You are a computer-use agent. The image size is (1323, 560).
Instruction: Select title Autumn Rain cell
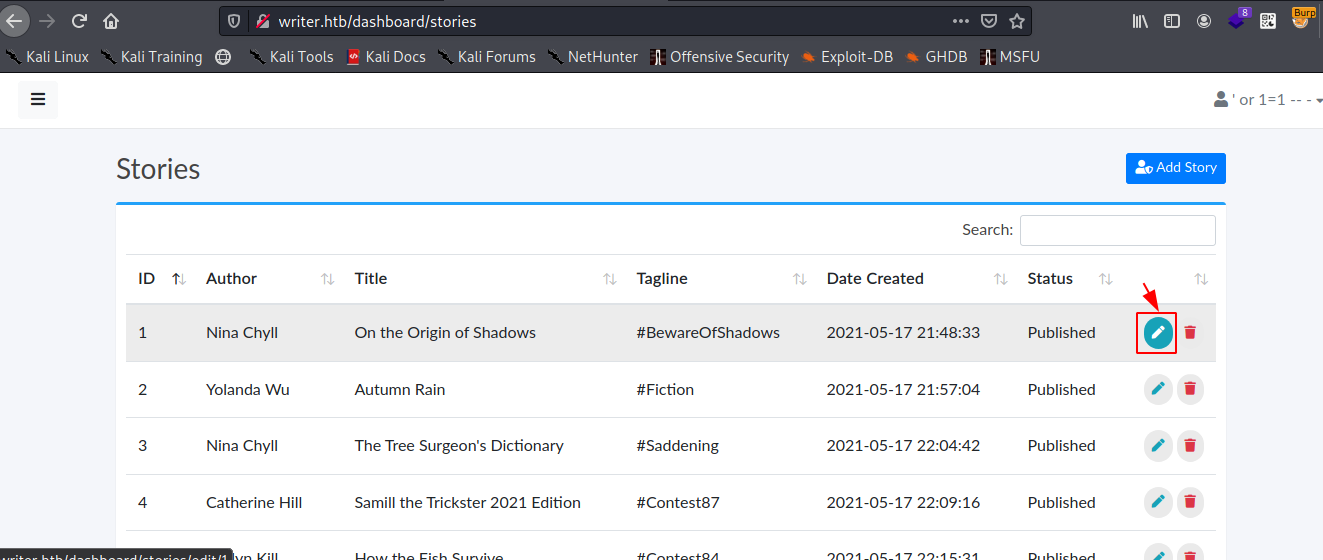400,389
